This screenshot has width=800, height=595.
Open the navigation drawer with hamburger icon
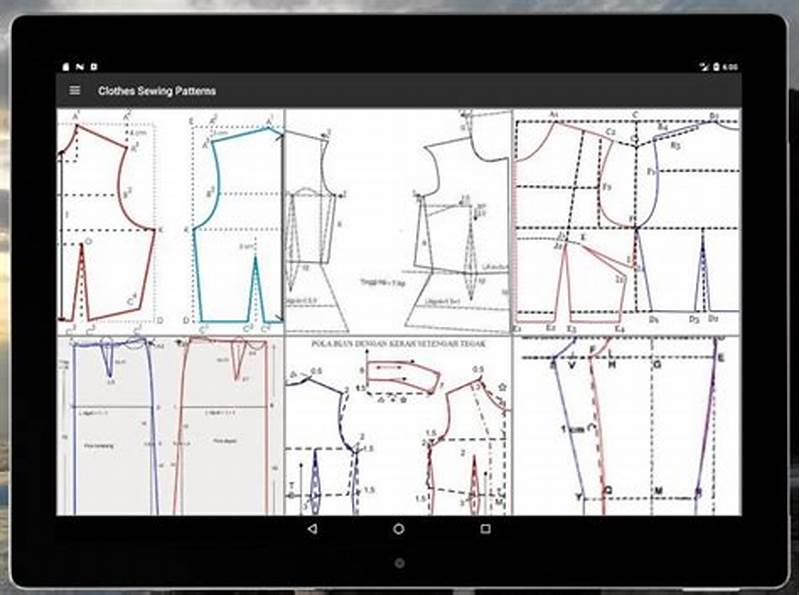[73, 89]
